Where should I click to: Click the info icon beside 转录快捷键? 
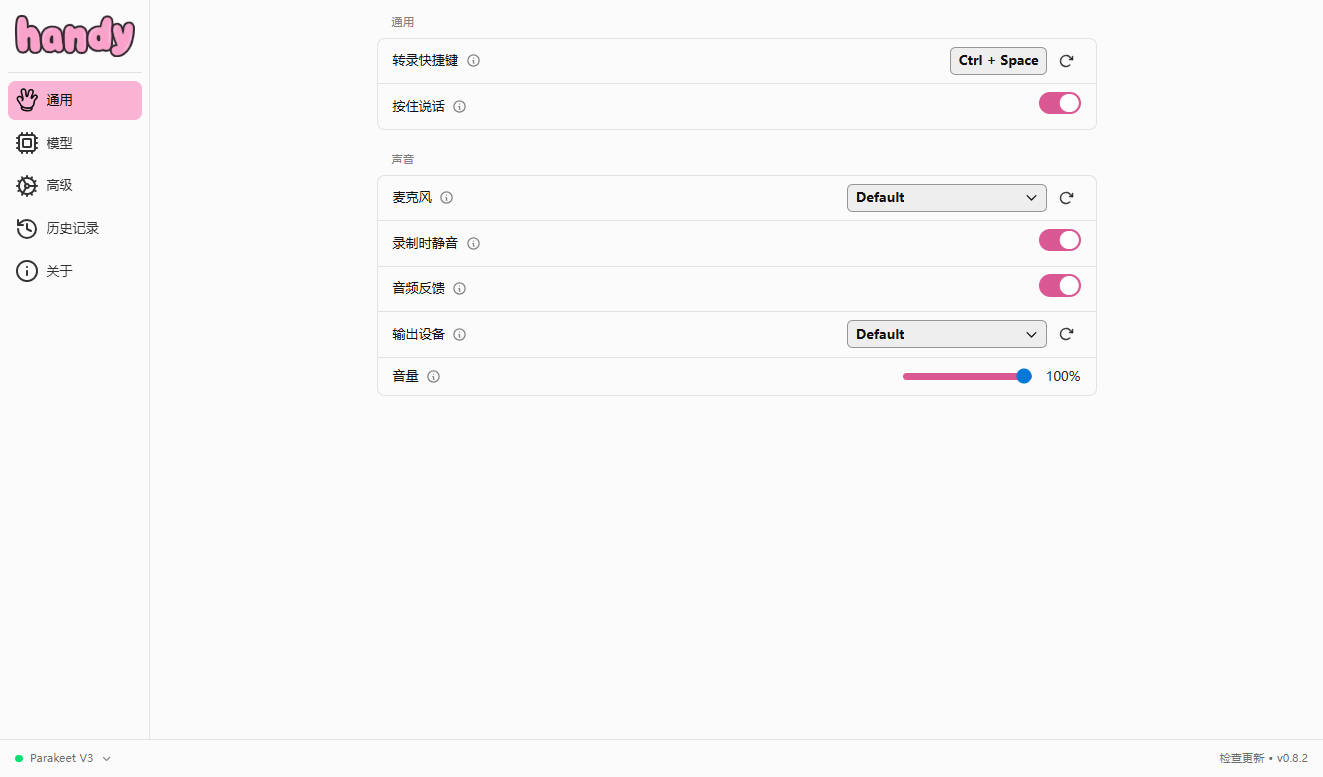point(474,61)
